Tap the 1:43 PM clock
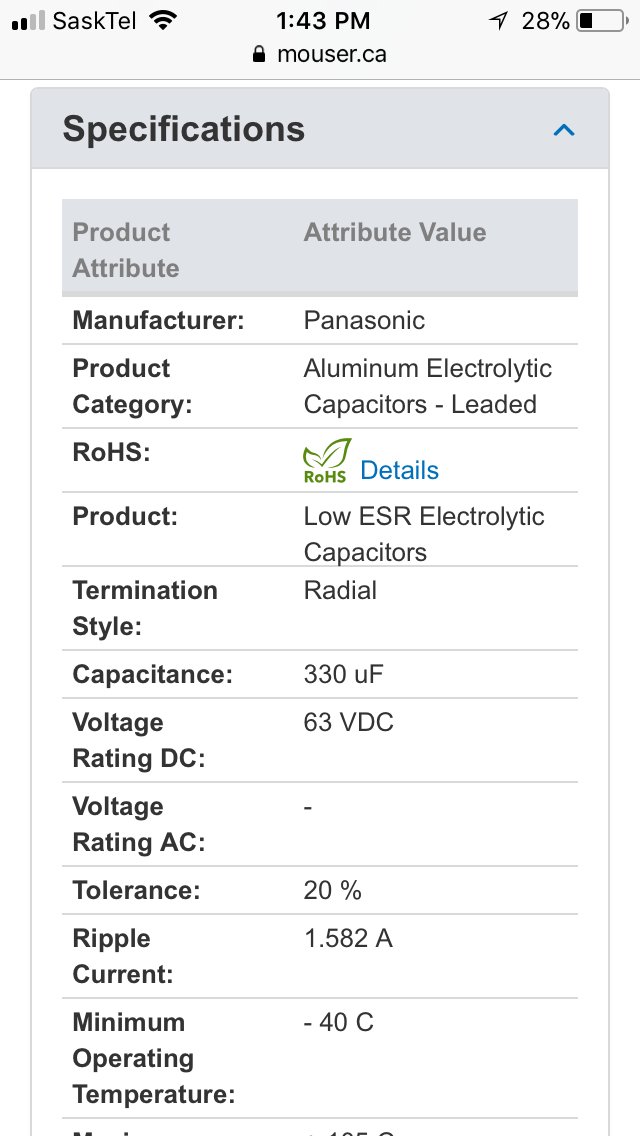The width and height of the screenshot is (640, 1136). (x=323, y=21)
